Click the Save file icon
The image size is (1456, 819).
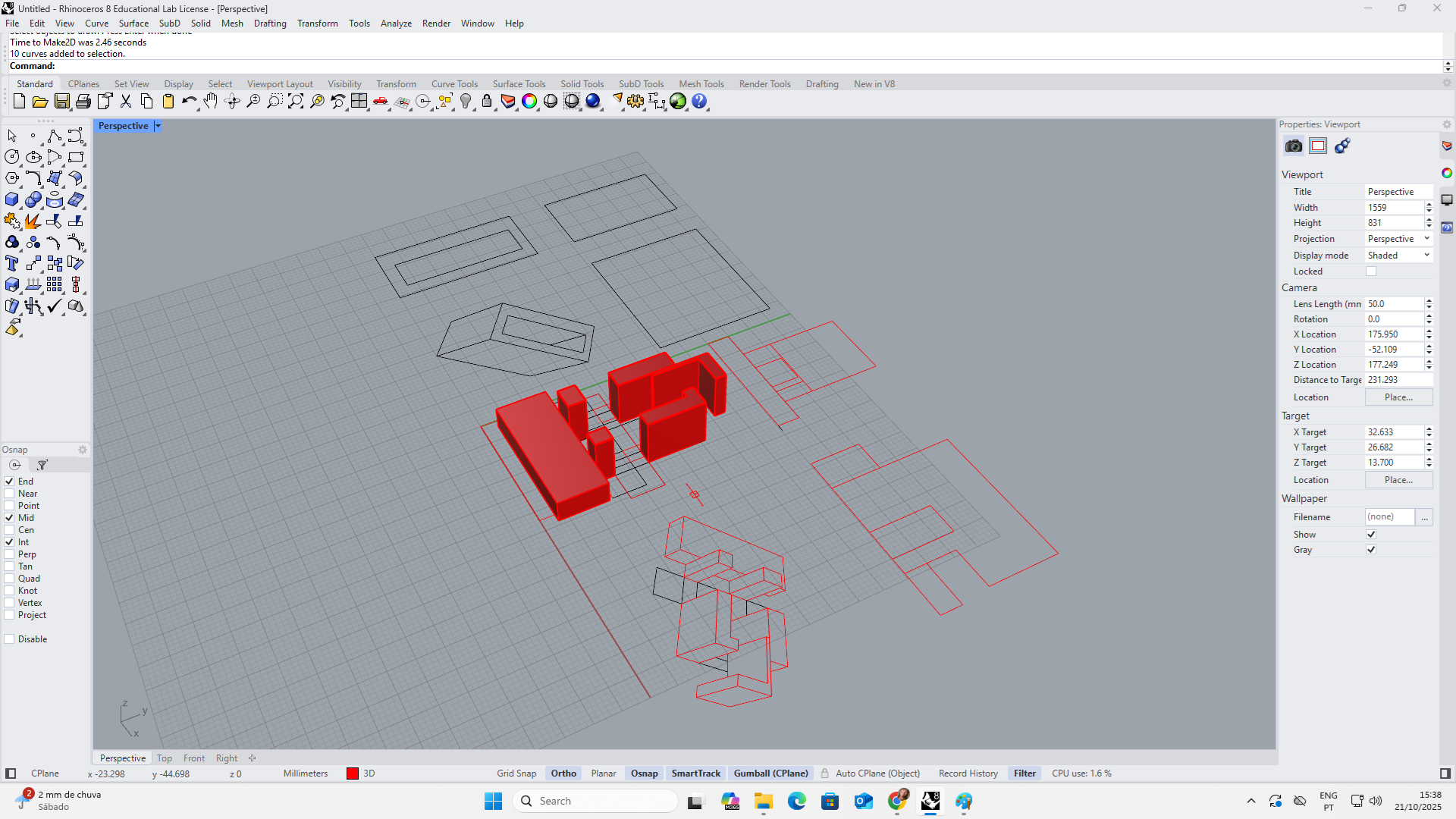coord(62,101)
